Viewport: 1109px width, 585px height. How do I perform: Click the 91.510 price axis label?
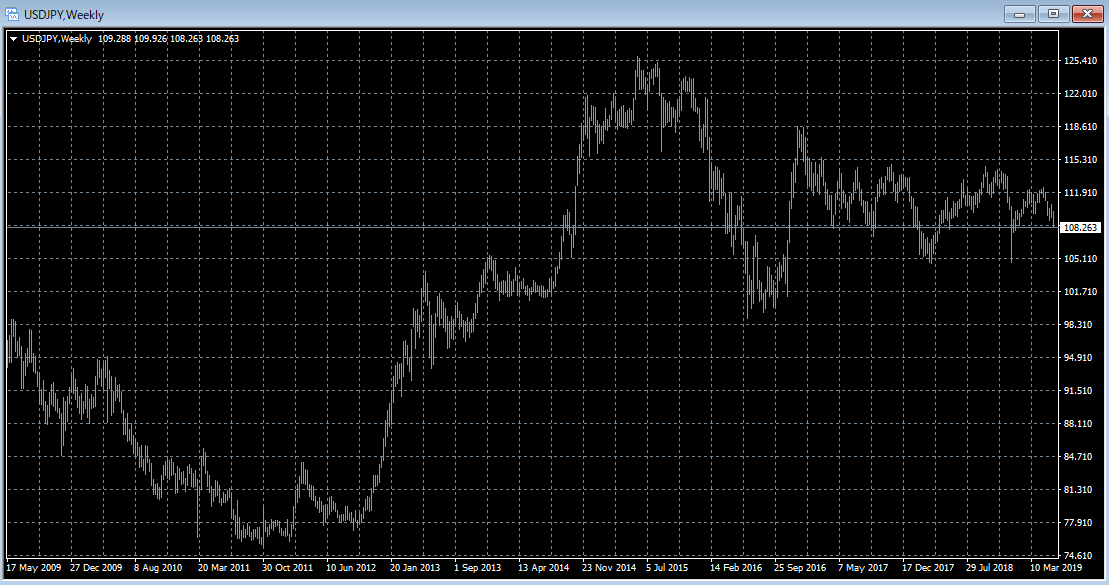1078,390
